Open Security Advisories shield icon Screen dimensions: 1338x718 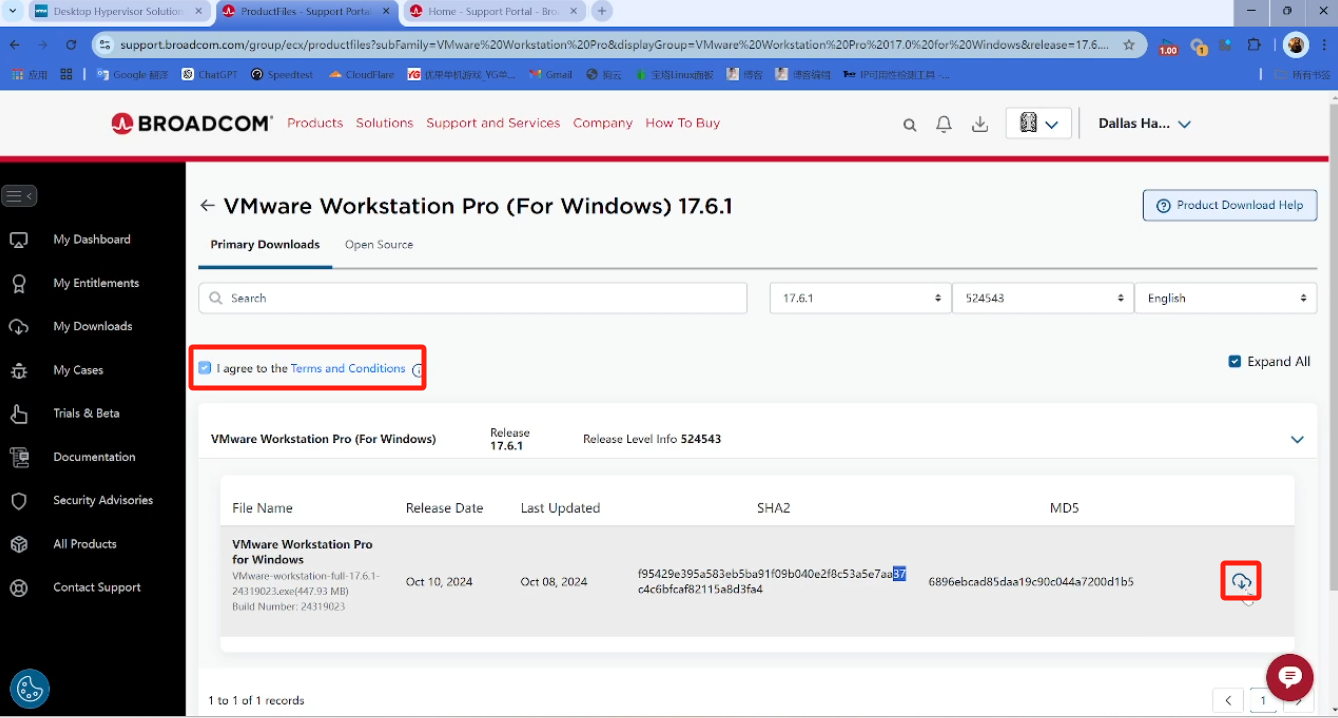point(19,501)
